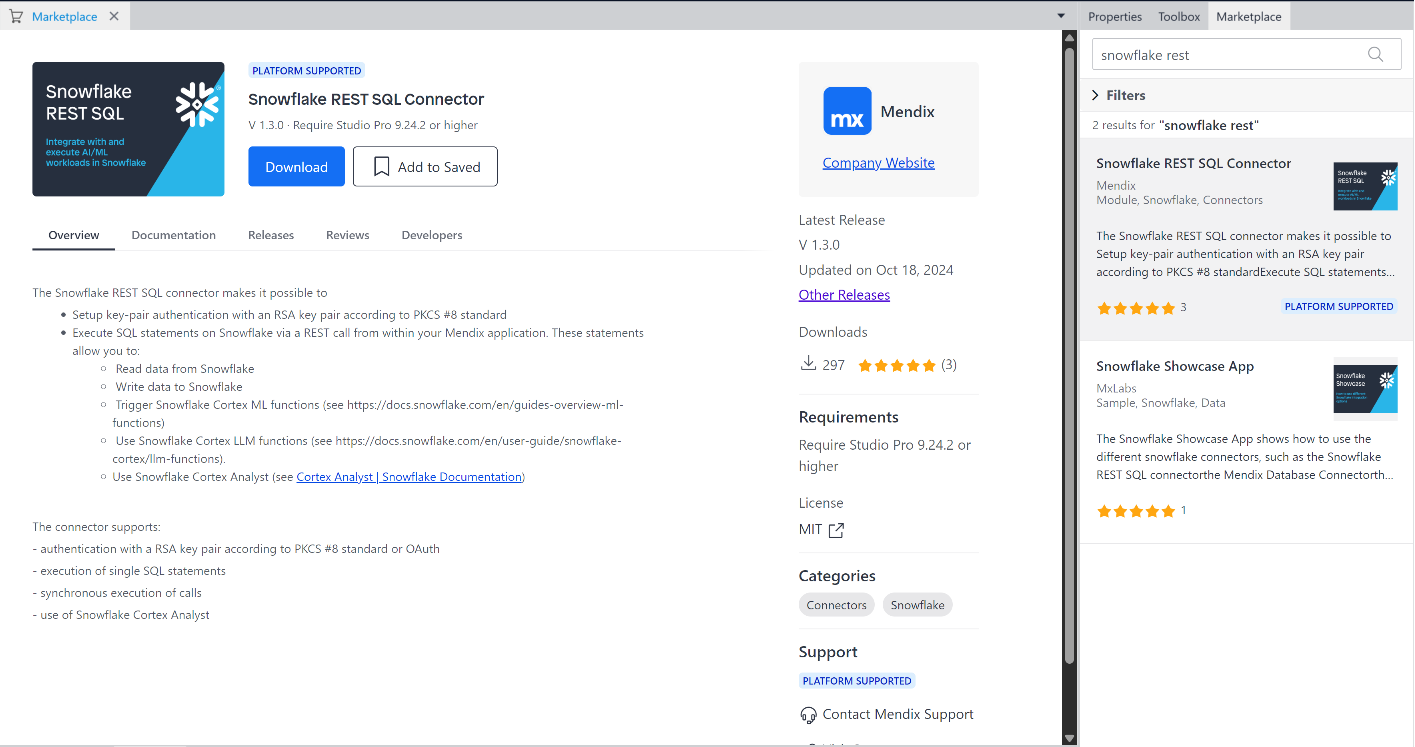
Task: Open the Other Releases link
Action: [844, 295]
